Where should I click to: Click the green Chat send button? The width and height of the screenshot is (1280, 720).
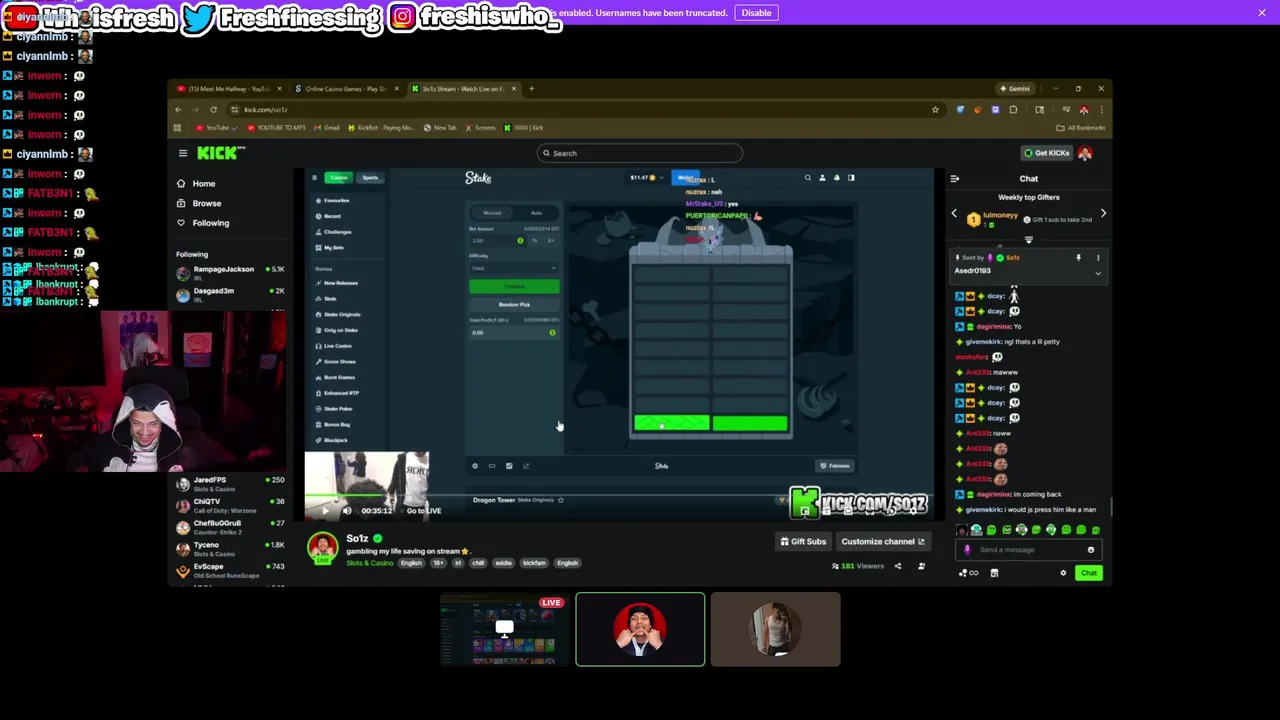pyautogui.click(x=1089, y=573)
